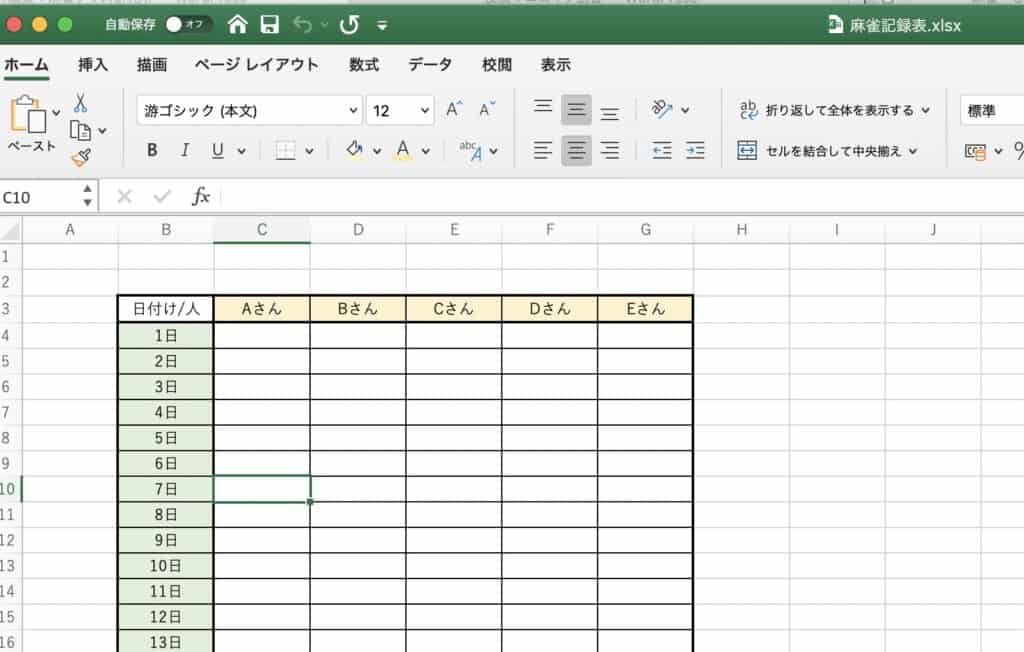The width and height of the screenshot is (1024, 652).
Task: Switch to the 挿入 tab
Action: (93, 65)
